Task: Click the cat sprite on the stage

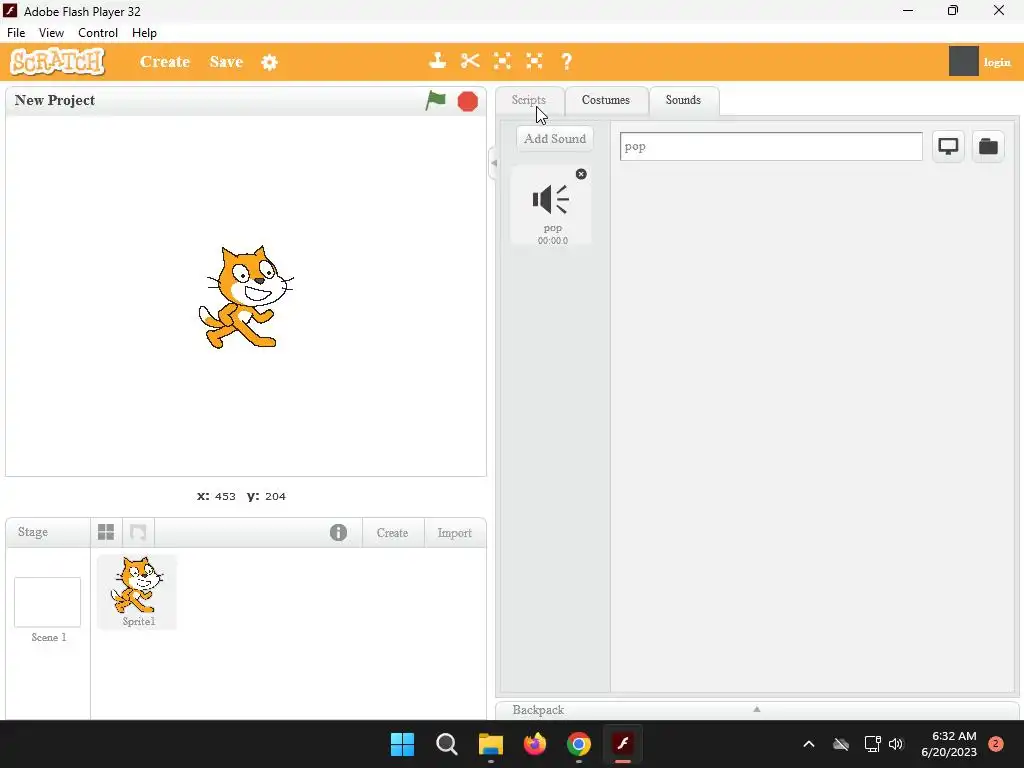Action: coord(245,297)
